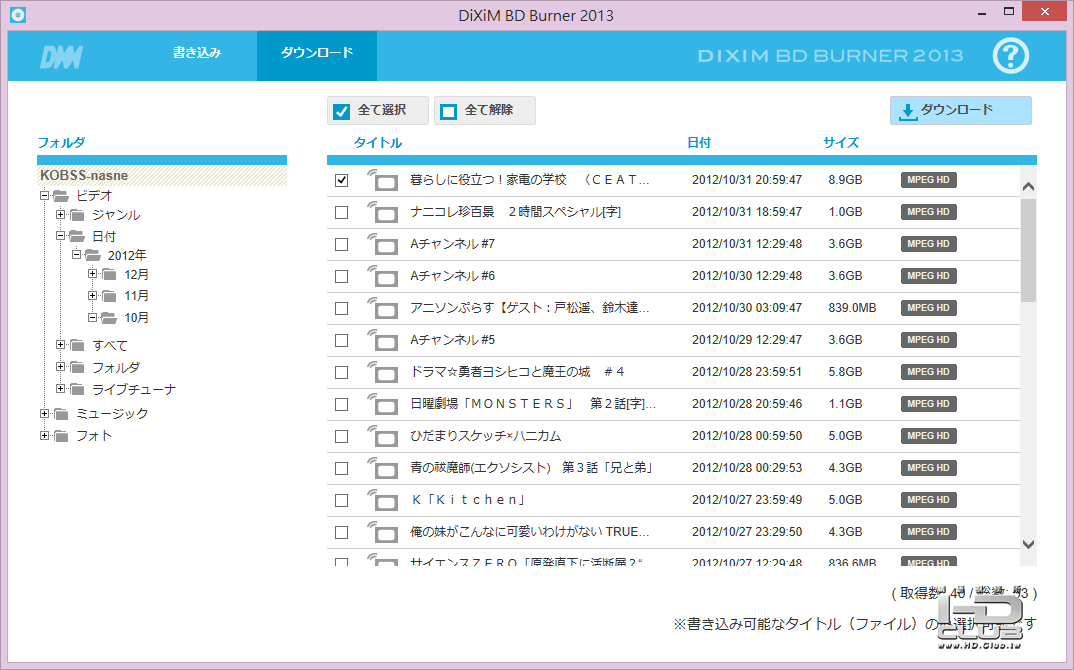The height and width of the screenshot is (670, 1074).
Task: Check the アニソンぷらす checkbox
Action: click(x=341, y=308)
